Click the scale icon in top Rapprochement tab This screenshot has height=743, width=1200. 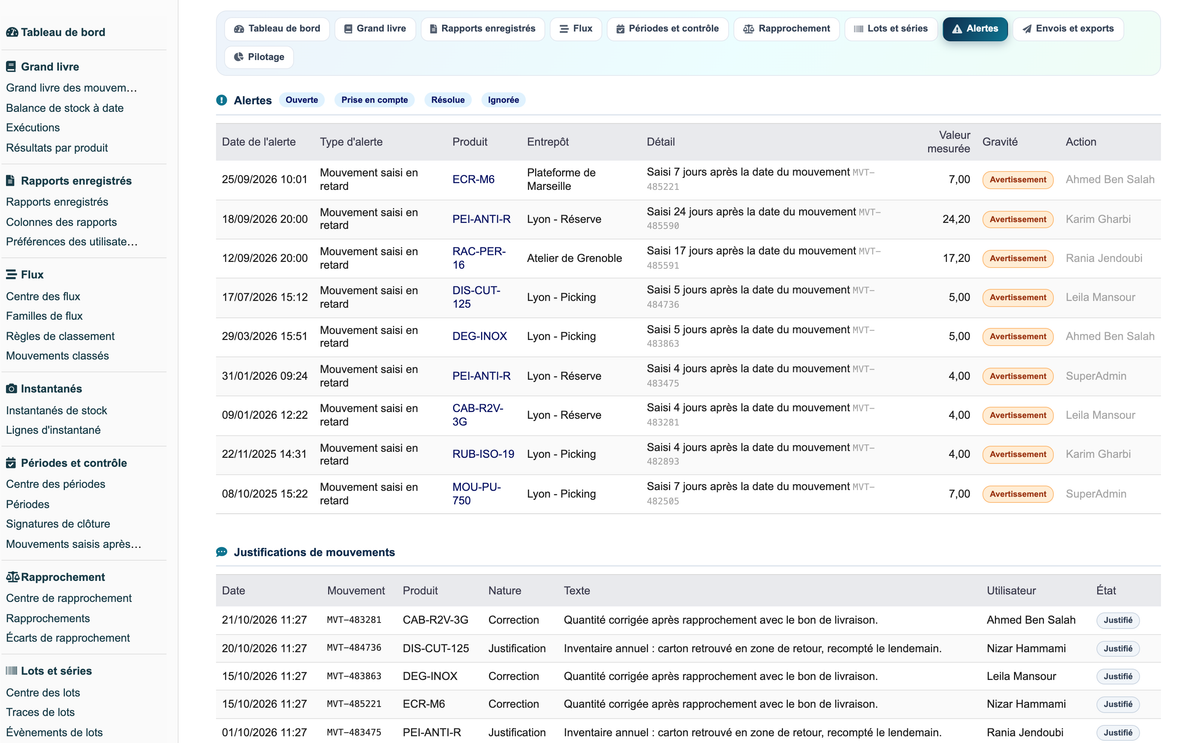click(749, 29)
